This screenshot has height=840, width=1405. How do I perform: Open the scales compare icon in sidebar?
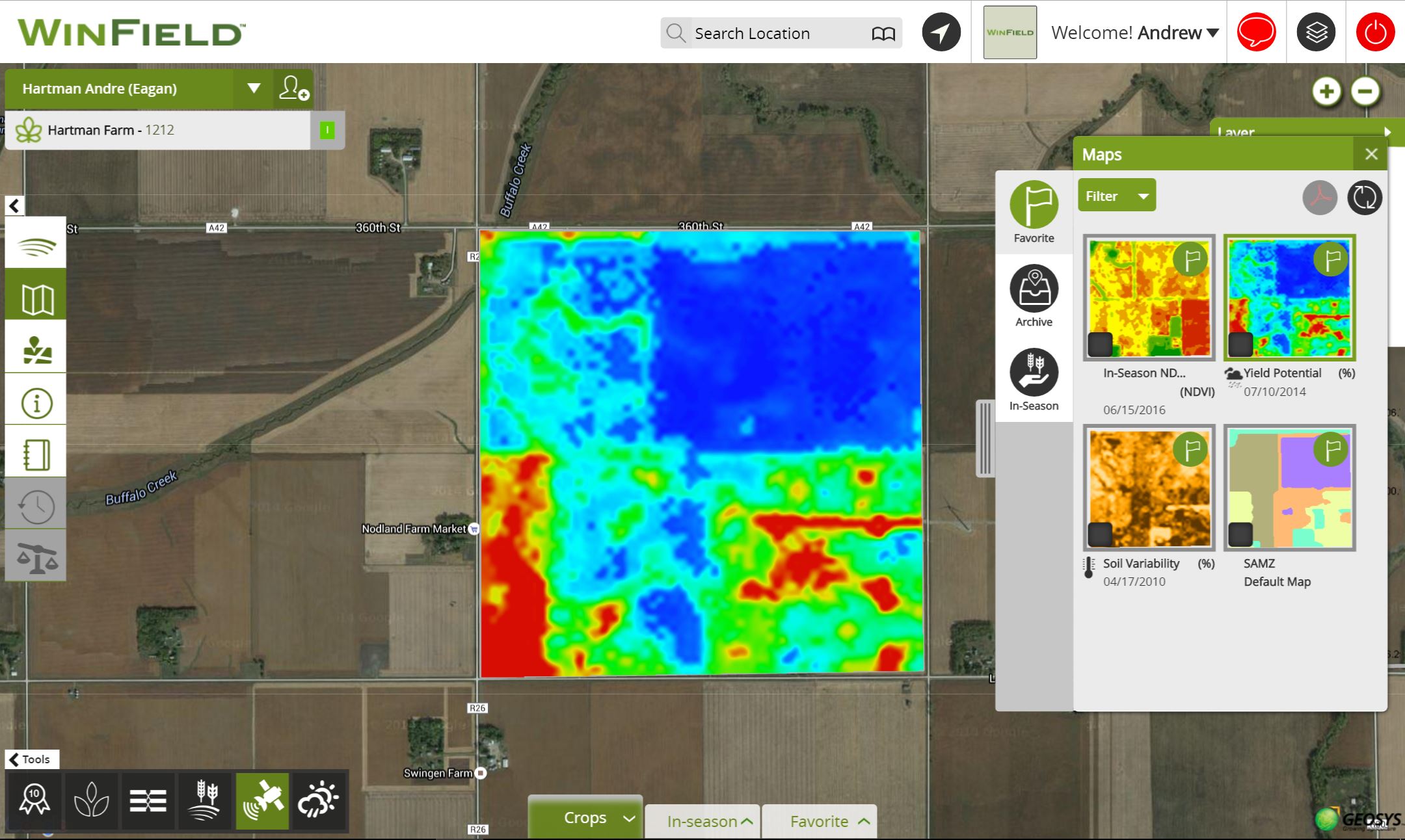pyautogui.click(x=36, y=557)
